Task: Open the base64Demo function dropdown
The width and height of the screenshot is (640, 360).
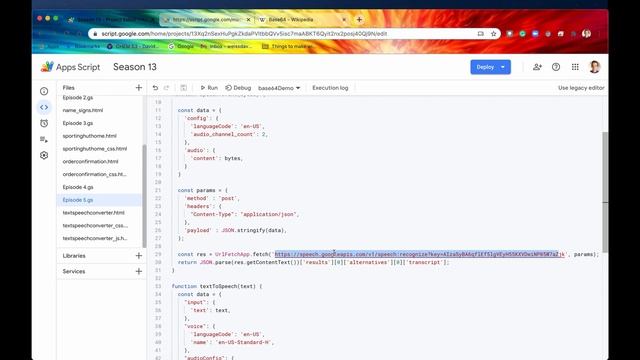Action: click(x=279, y=88)
